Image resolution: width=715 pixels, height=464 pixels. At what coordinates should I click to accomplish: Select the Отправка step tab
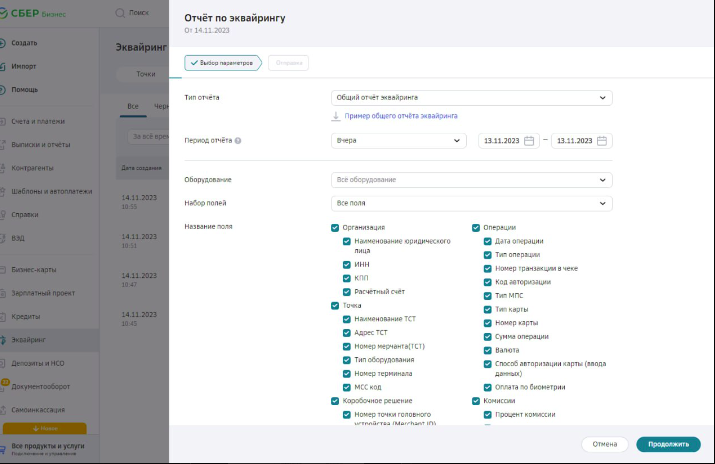pos(289,63)
